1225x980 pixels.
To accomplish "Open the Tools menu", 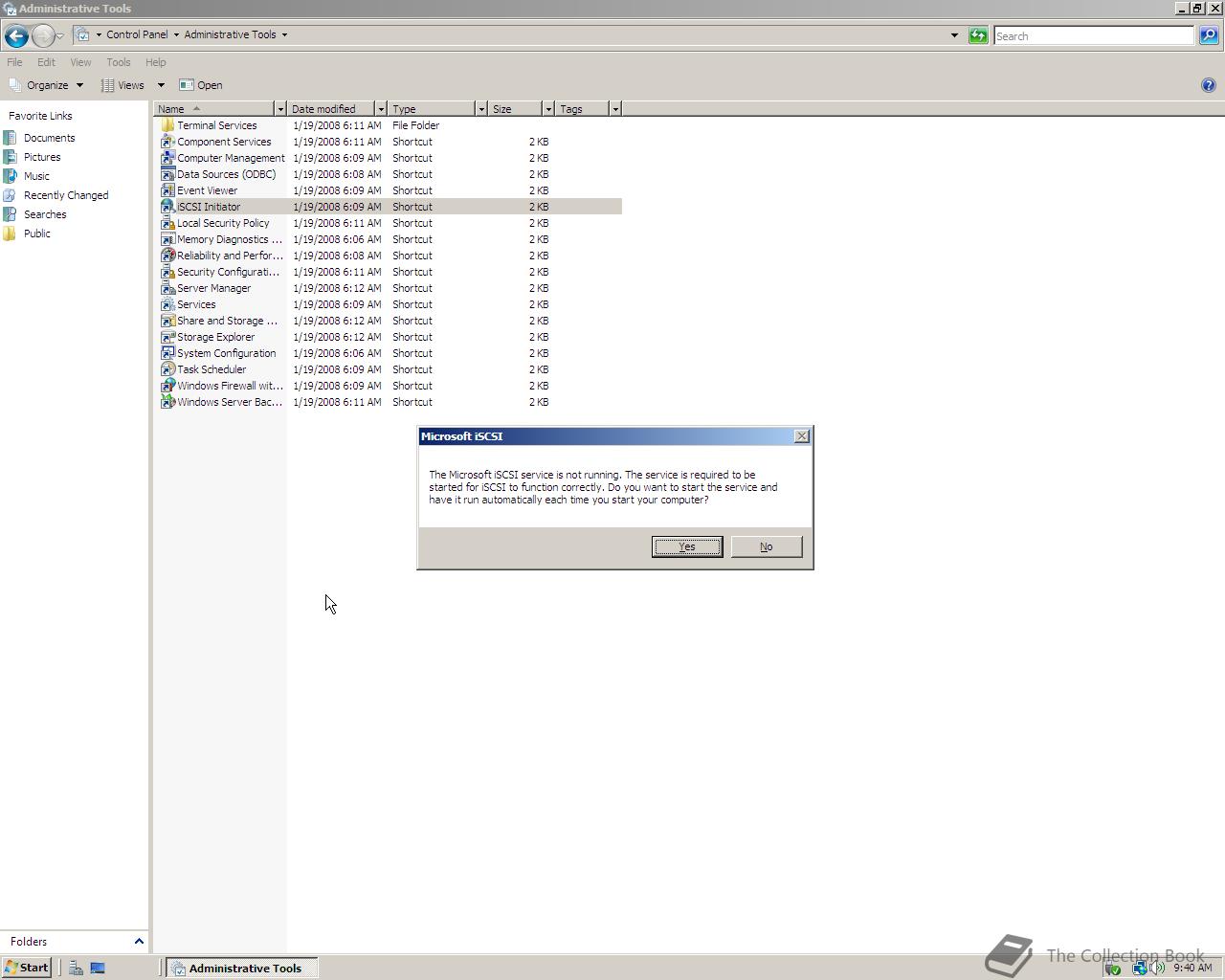I will coord(119,62).
